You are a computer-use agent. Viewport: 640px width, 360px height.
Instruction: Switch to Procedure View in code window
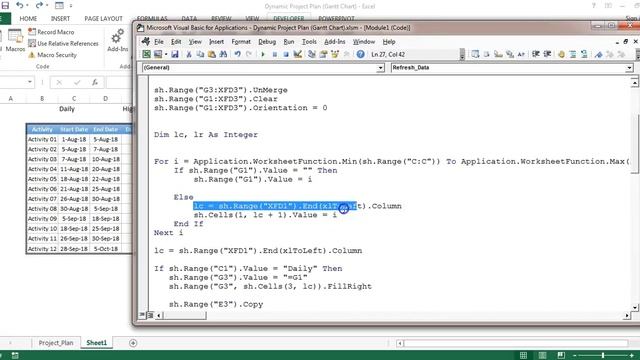click(142, 315)
